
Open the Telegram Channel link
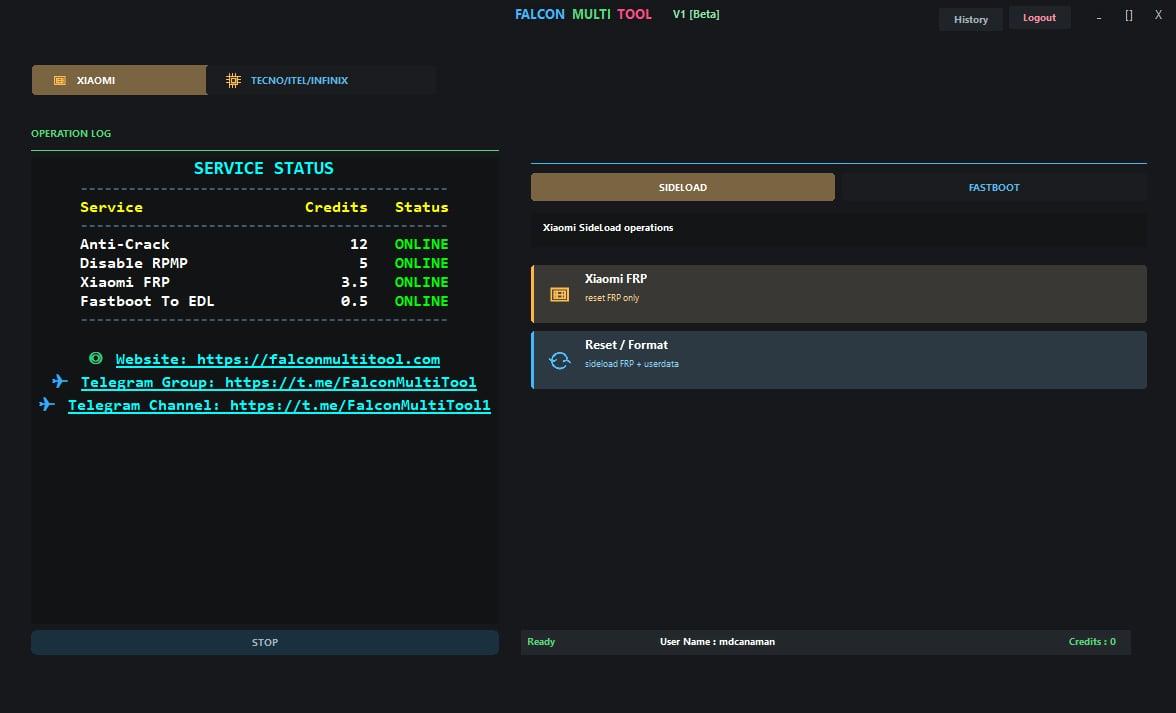click(279, 406)
